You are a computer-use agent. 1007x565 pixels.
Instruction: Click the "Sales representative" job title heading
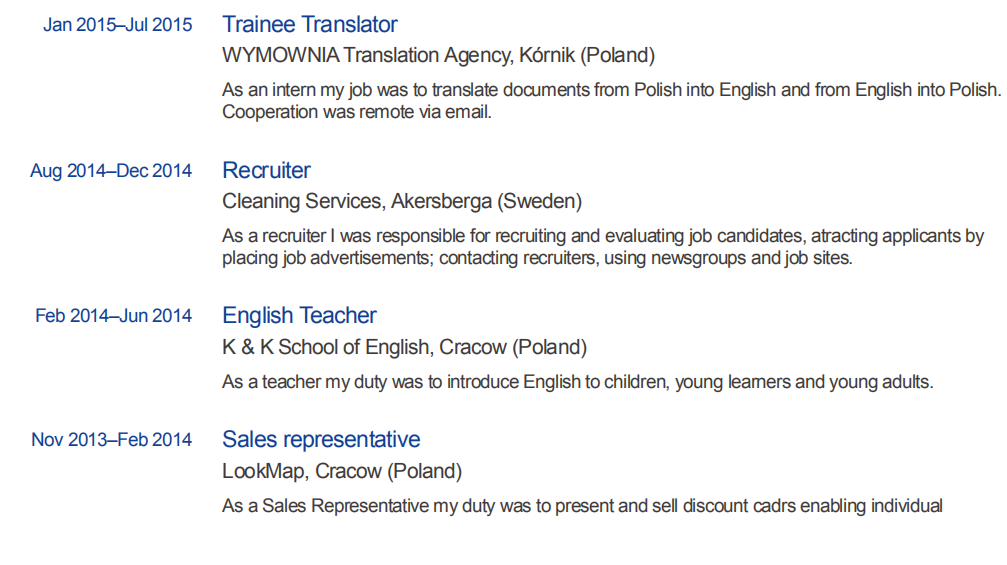click(x=321, y=440)
